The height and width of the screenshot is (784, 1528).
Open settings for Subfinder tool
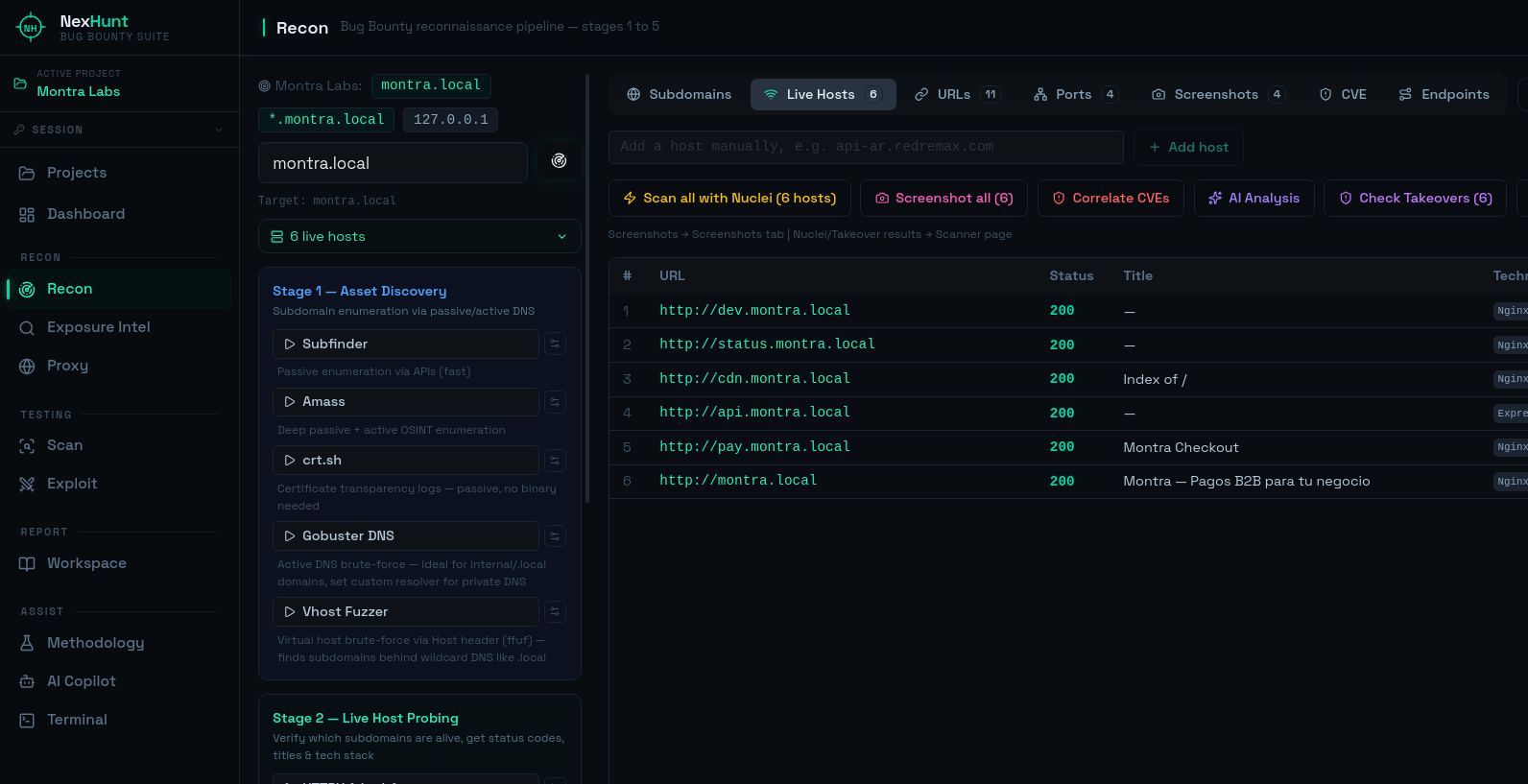(555, 344)
